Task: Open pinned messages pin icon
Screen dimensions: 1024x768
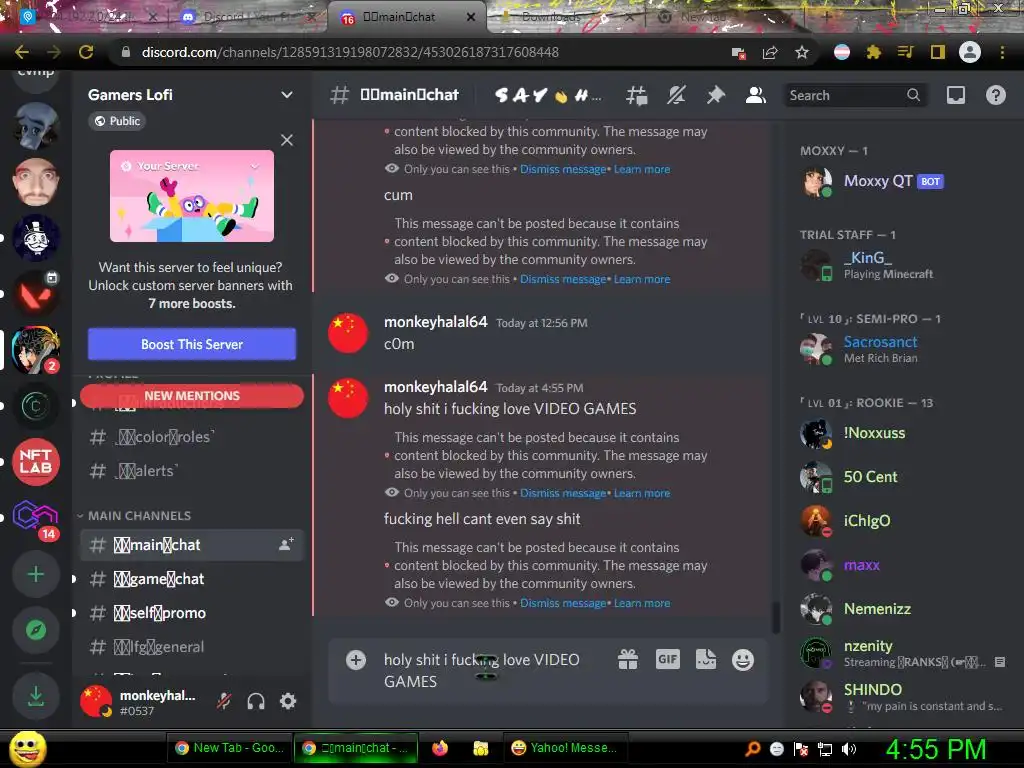Action: (716, 95)
